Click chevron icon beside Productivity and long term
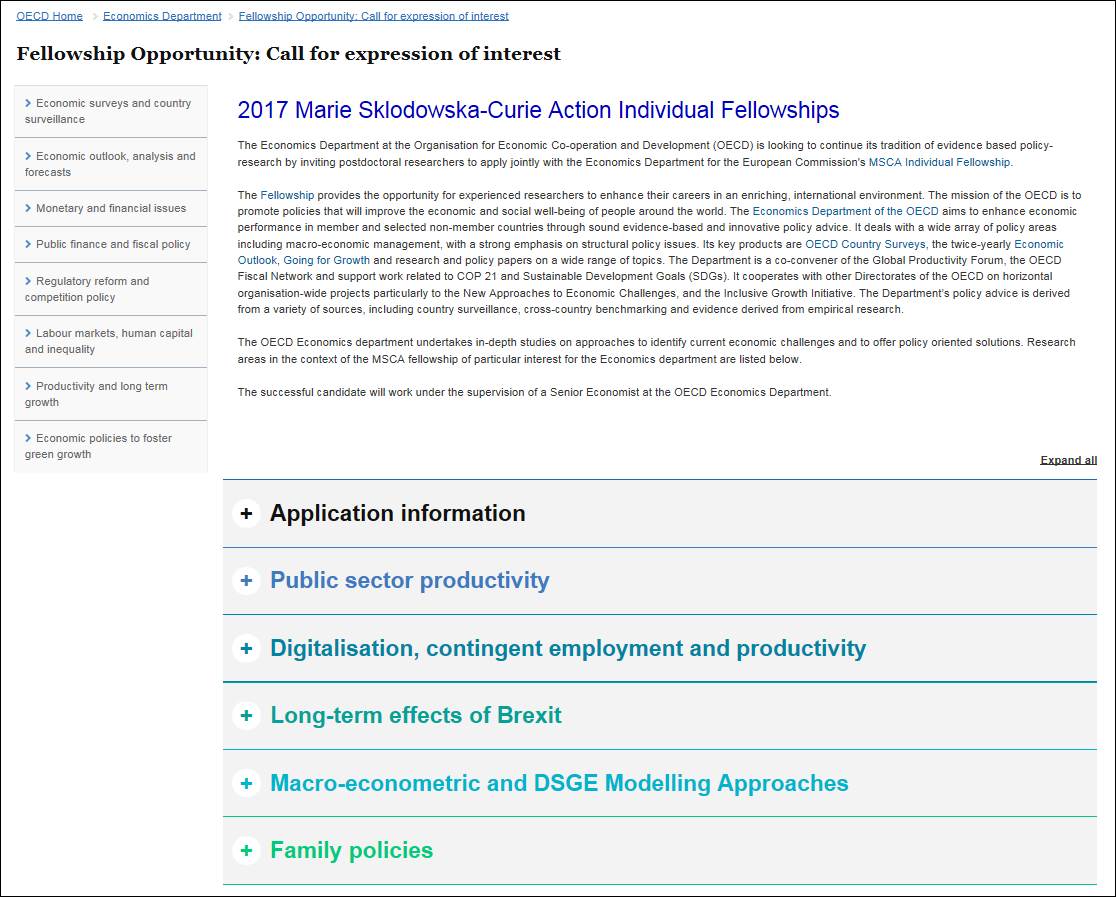1116x897 pixels. point(28,386)
